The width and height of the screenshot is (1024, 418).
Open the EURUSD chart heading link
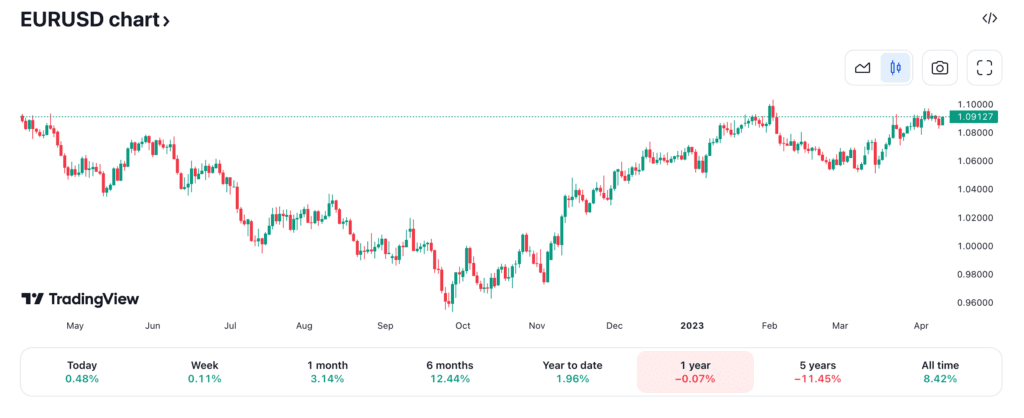click(88, 19)
